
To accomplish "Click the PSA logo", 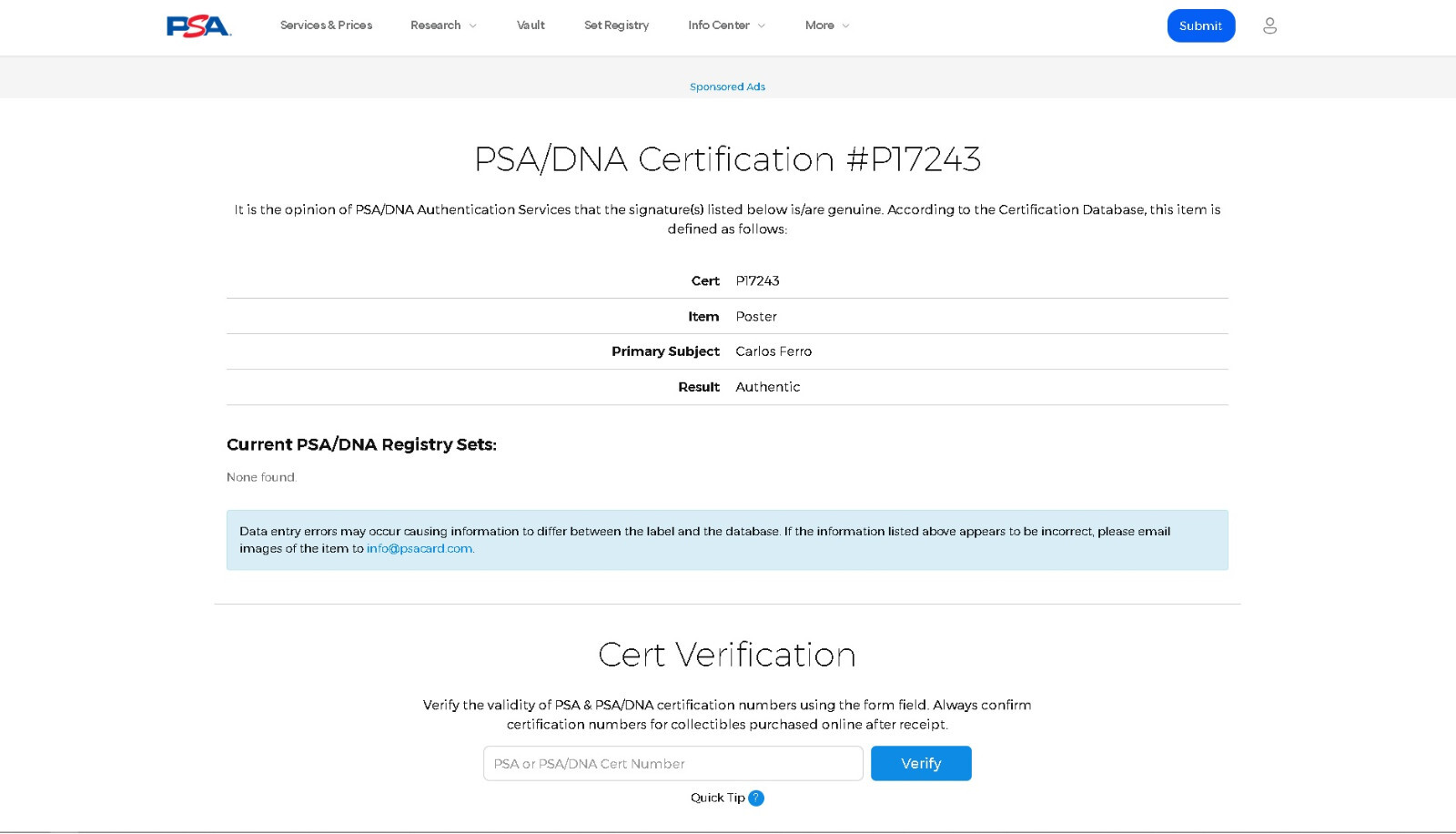I will 198,25.
